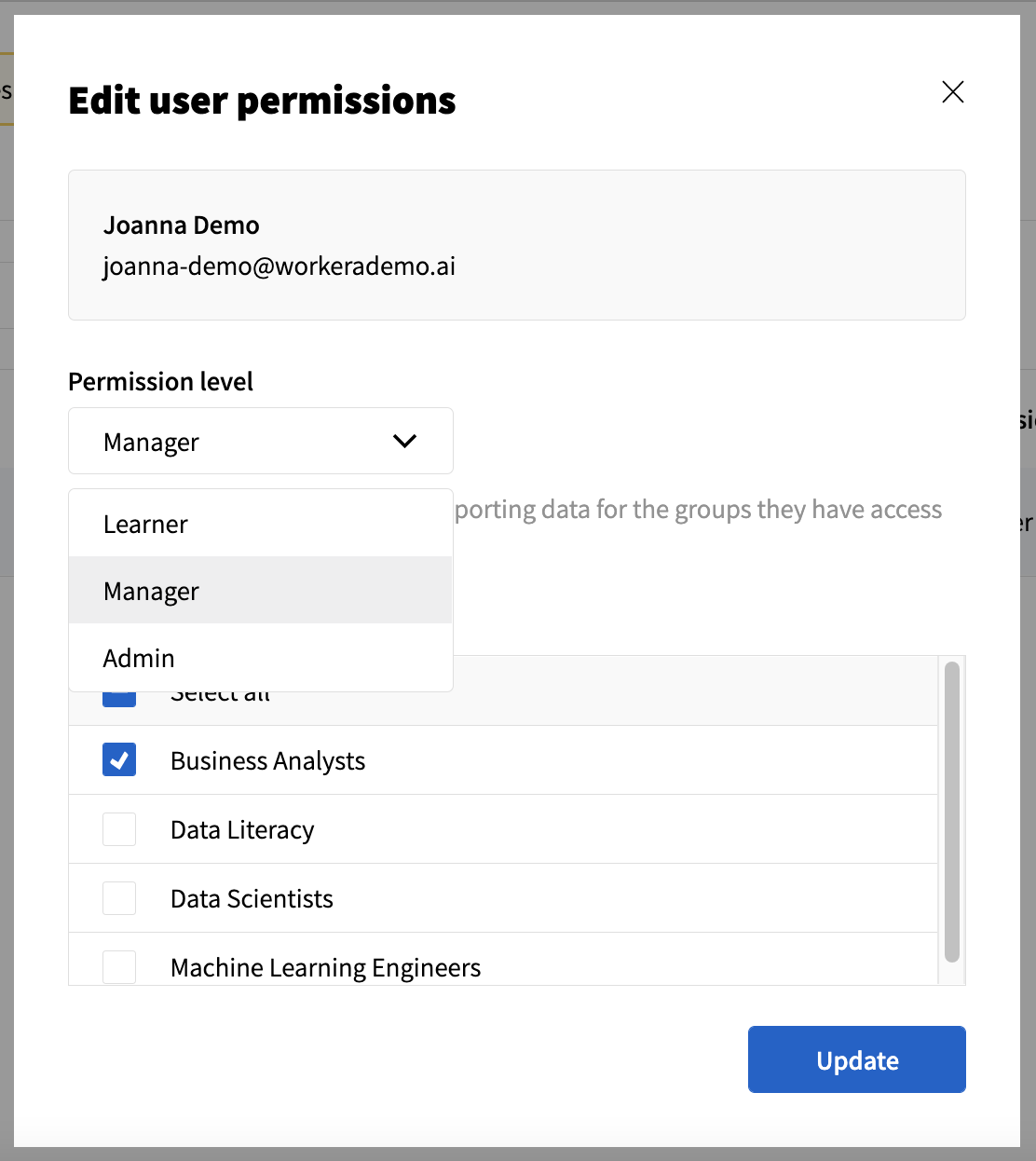
Task: Enable the Data Literacy checkbox
Action: 118,828
